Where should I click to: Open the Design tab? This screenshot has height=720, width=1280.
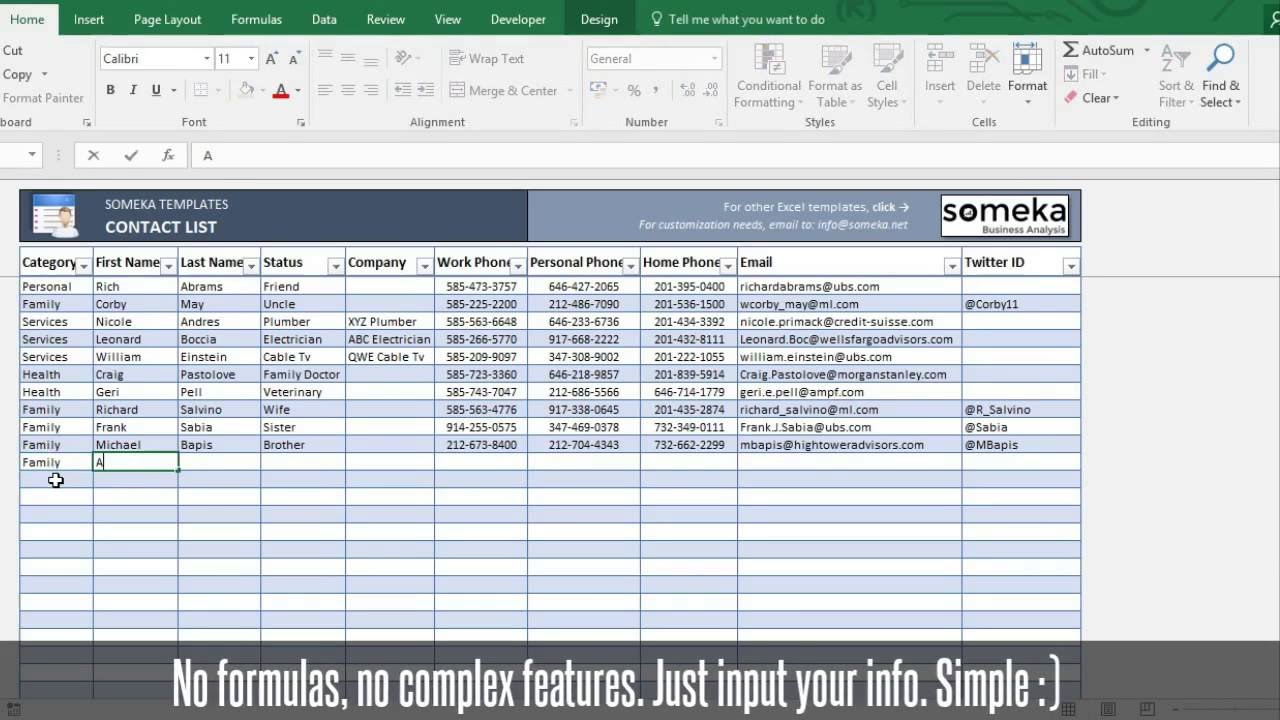pyautogui.click(x=599, y=19)
